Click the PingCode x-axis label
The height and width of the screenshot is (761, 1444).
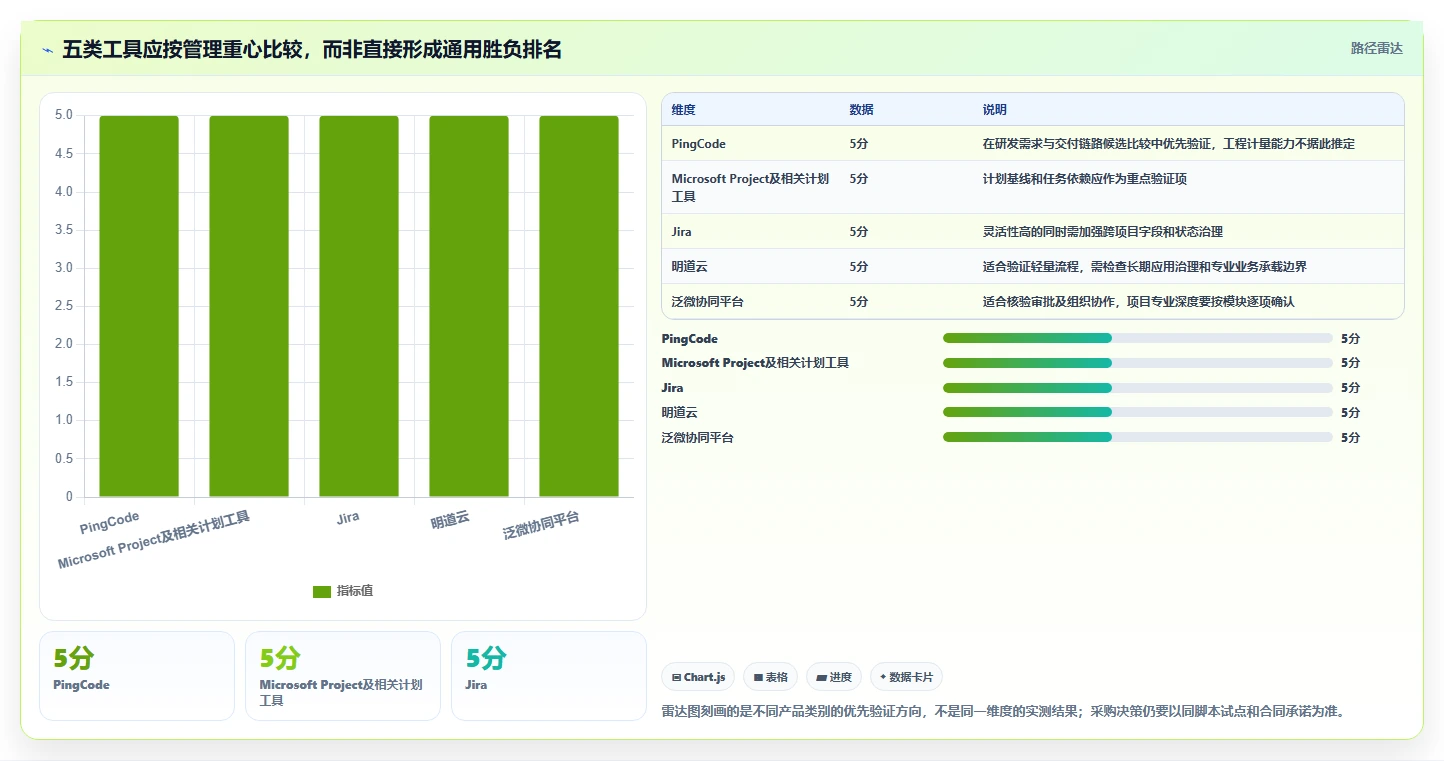[110, 523]
